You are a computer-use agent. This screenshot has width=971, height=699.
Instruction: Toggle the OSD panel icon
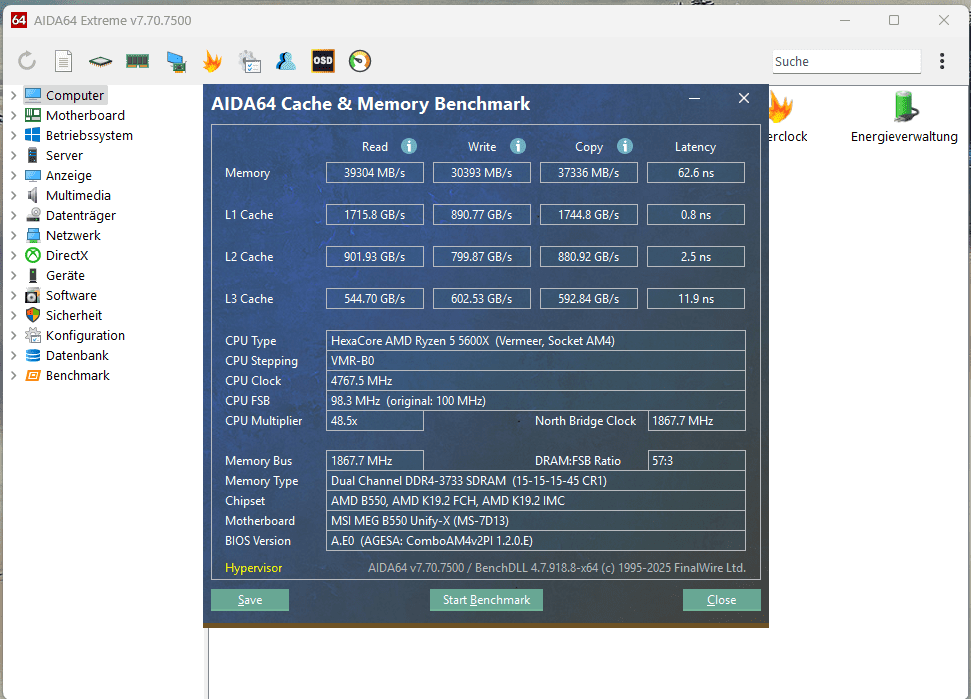coord(323,61)
